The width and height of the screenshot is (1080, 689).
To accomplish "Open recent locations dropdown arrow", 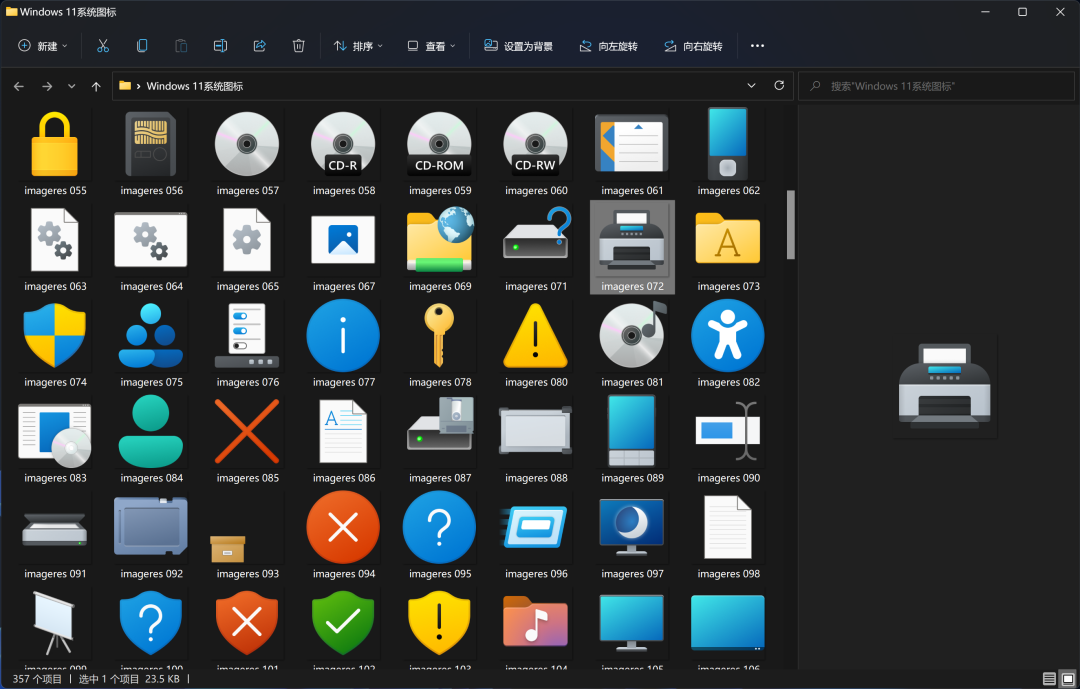I will (x=72, y=86).
